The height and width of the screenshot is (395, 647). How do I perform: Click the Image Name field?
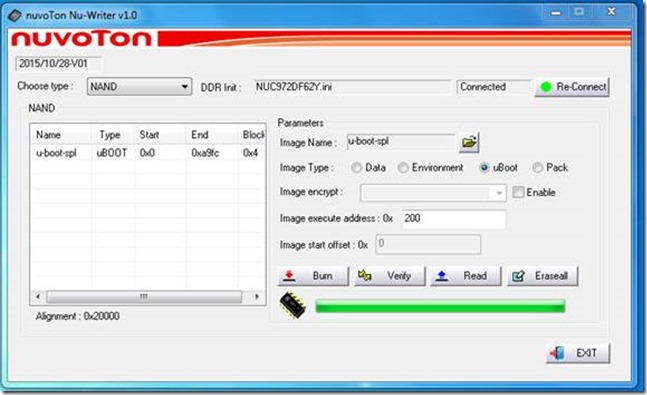[401, 142]
